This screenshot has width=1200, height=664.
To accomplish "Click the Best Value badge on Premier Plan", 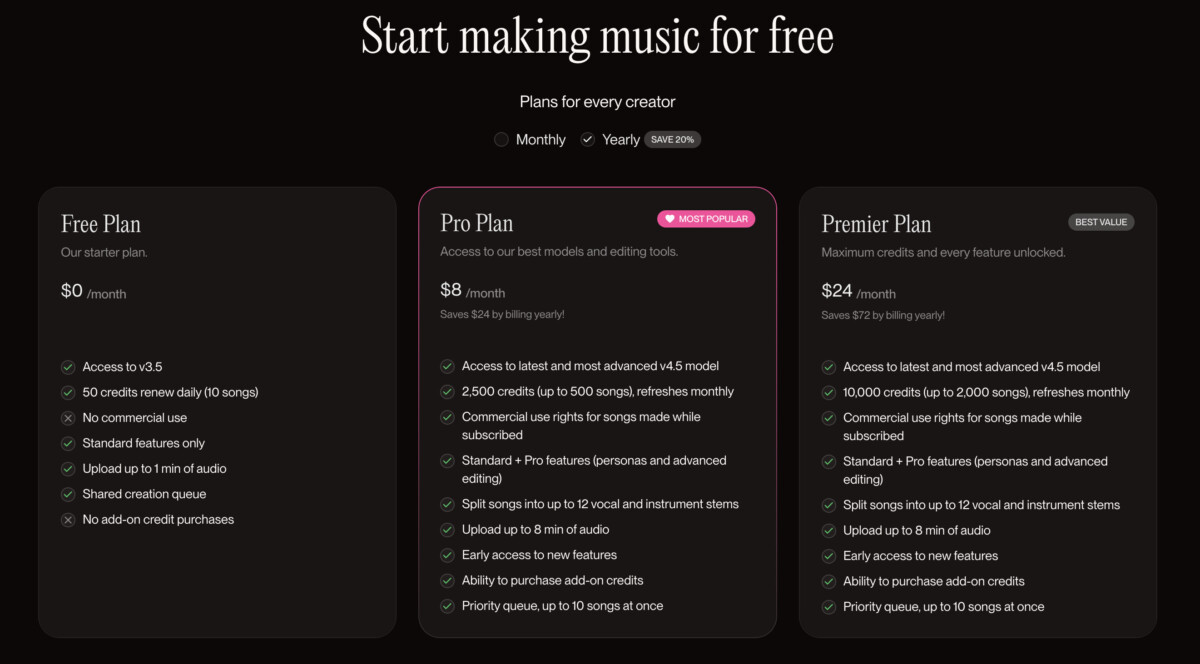I will (x=1101, y=222).
